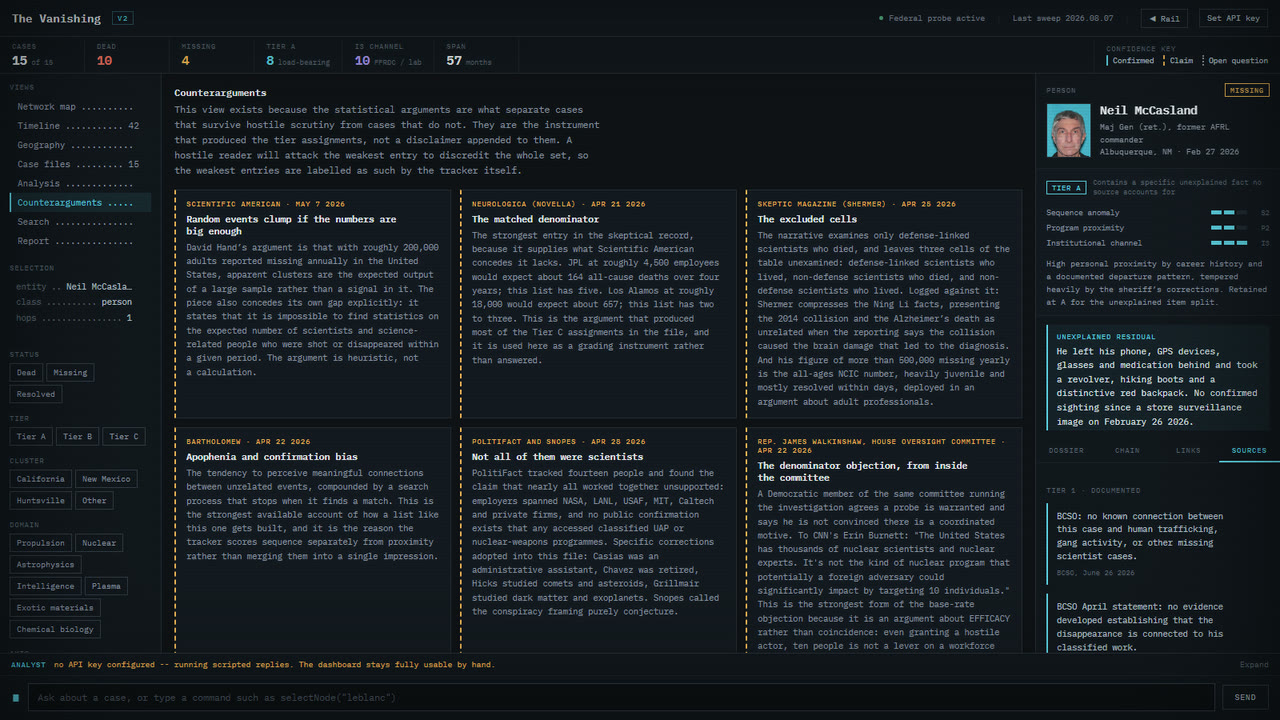The height and width of the screenshot is (720, 1280).
Task: Toggle the Resolved status filter
Action: click(x=36, y=394)
